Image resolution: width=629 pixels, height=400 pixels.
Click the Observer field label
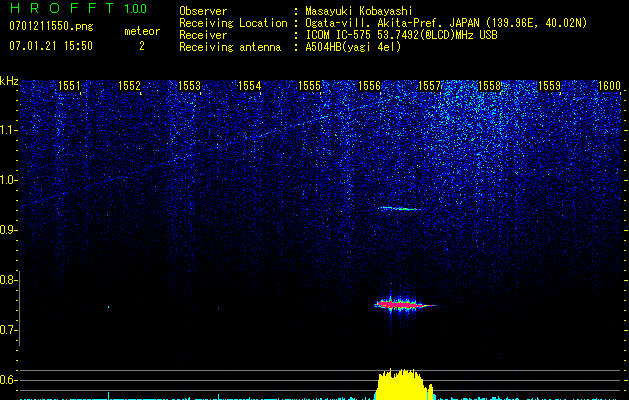[203, 11]
